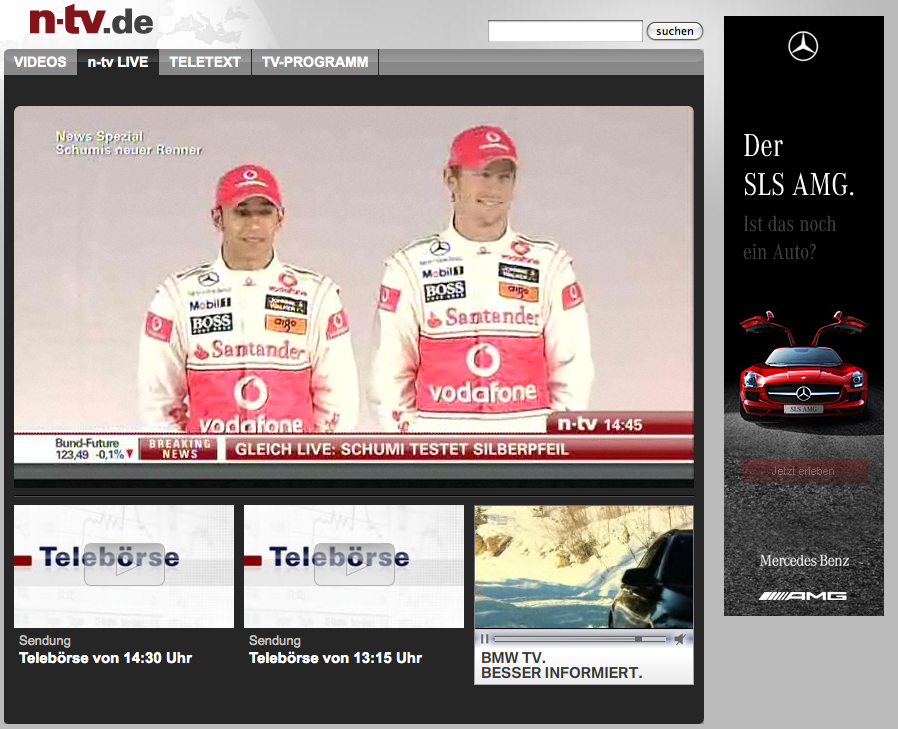Open the Telebörse von 13:15 Uhr link
Viewport: 898px width, 729px height.
pyautogui.click(x=335, y=658)
